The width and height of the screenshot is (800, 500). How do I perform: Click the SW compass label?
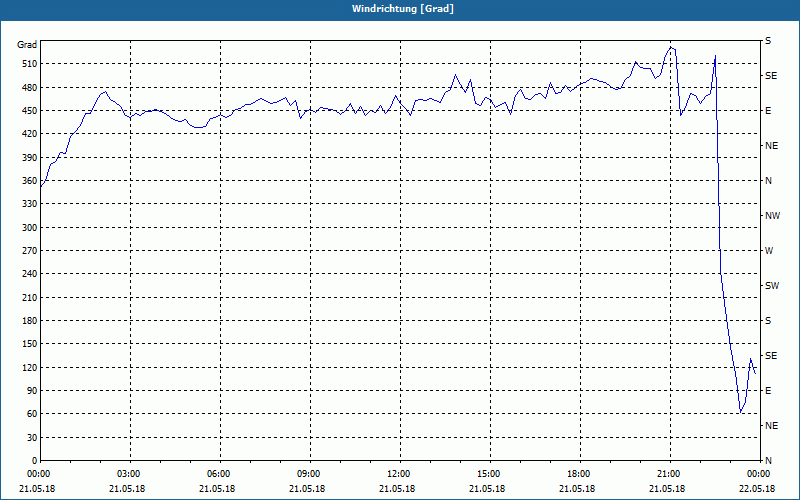(x=772, y=286)
